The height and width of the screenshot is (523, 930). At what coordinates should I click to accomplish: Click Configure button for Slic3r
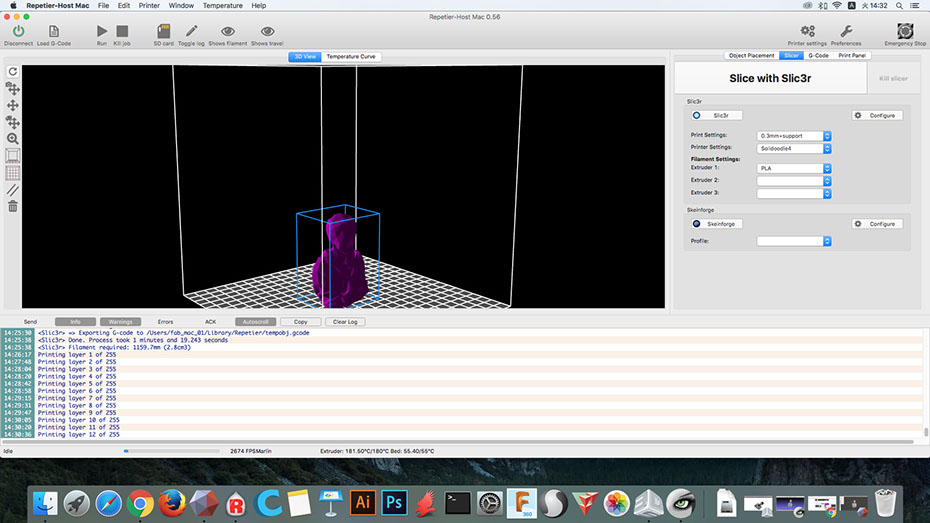click(x=877, y=115)
